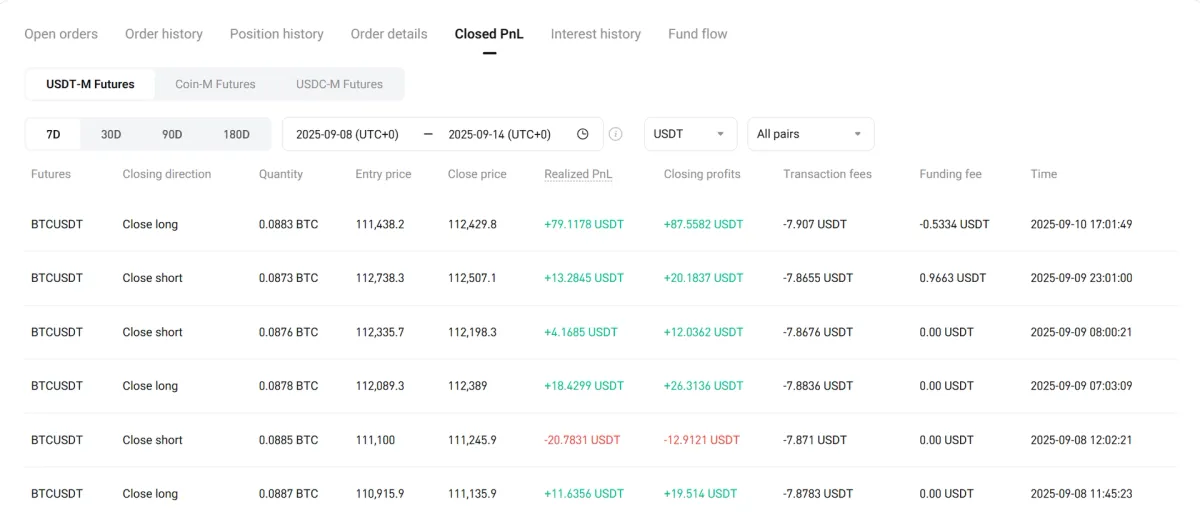Open the Order history tab
Viewport: 1200px width, 517px height.
(x=164, y=34)
